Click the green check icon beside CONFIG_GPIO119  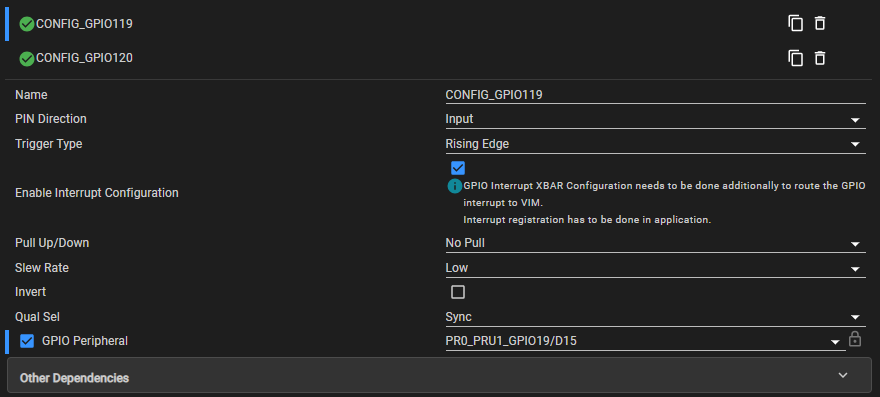click(26, 24)
